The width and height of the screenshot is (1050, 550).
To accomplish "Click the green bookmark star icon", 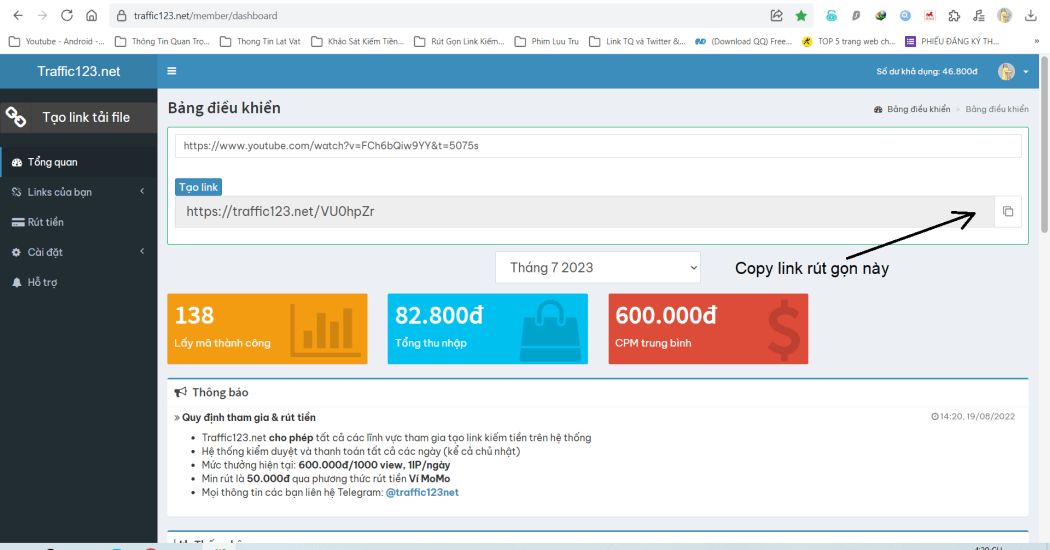I will pyautogui.click(x=801, y=15).
